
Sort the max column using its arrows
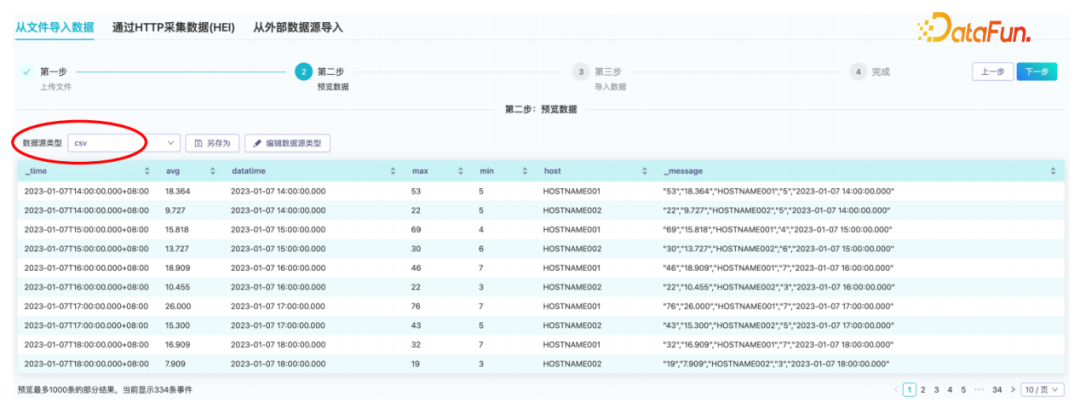[460, 171]
